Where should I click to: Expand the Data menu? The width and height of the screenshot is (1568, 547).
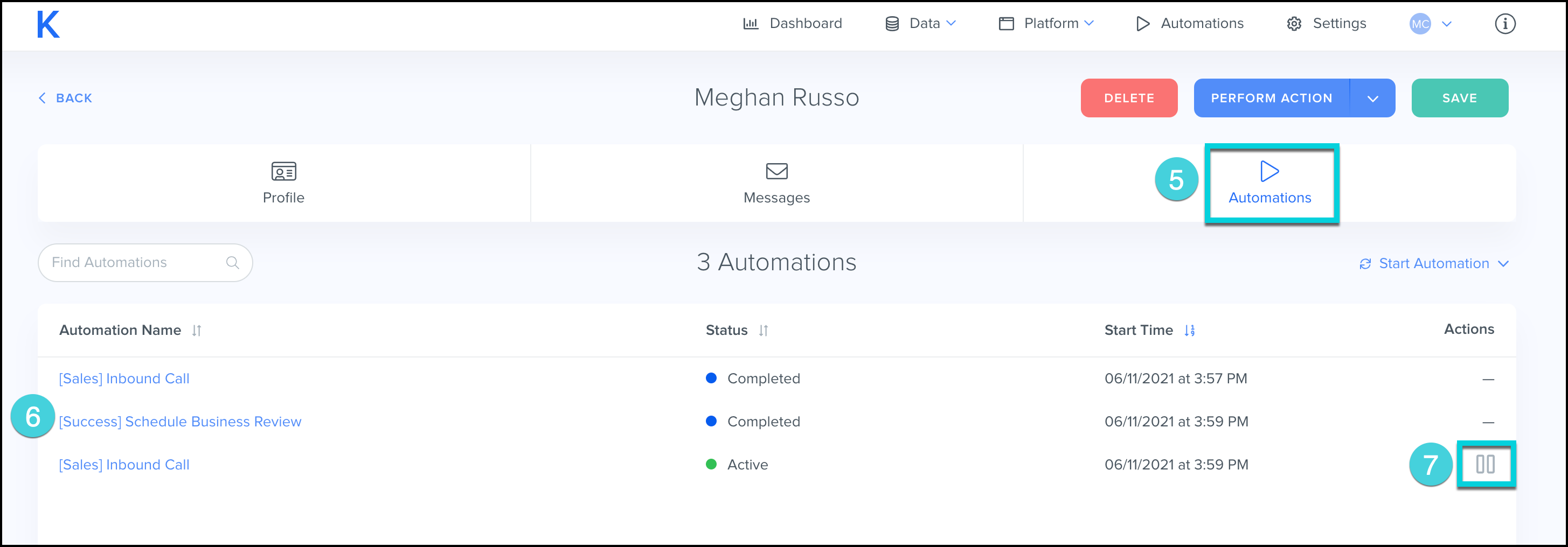point(920,24)
